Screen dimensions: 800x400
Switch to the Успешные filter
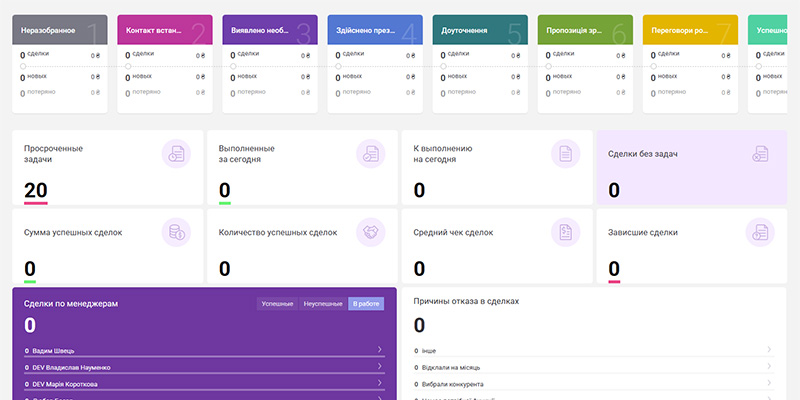click(278, 304)
